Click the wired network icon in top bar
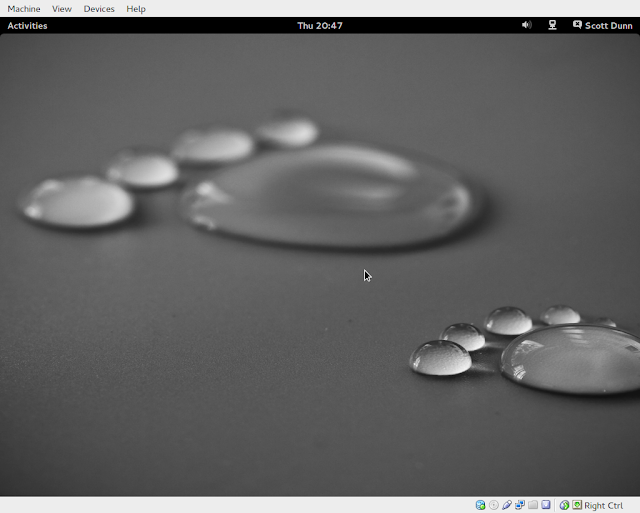Viewport: 640px width, 513px height. point(552,25)
